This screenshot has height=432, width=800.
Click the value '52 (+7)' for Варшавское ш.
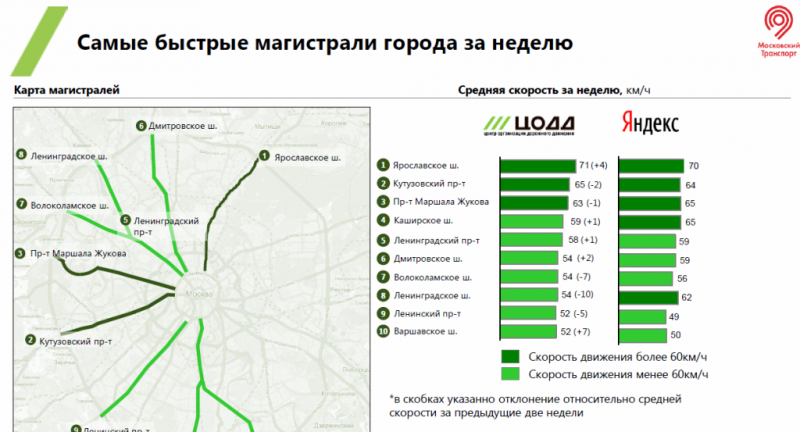point(576,332)
